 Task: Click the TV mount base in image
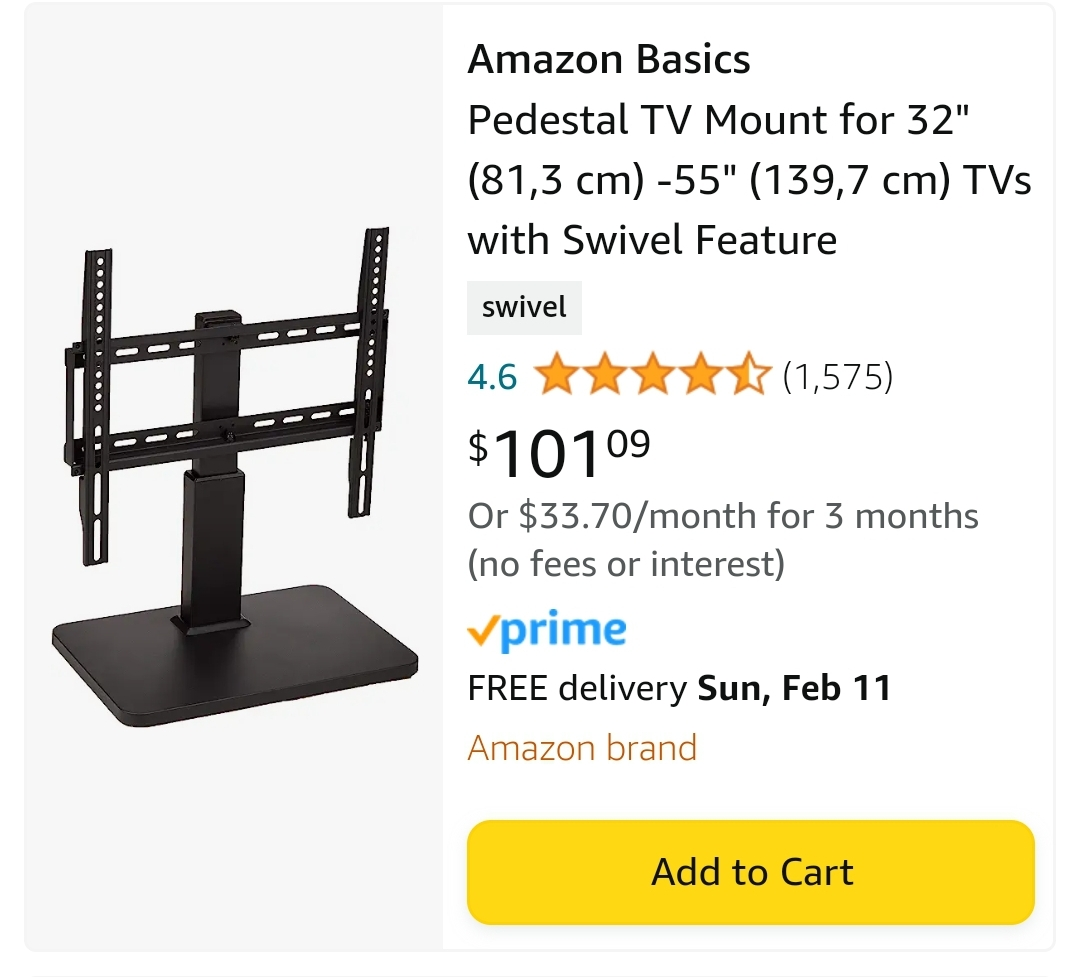(235, 655)
